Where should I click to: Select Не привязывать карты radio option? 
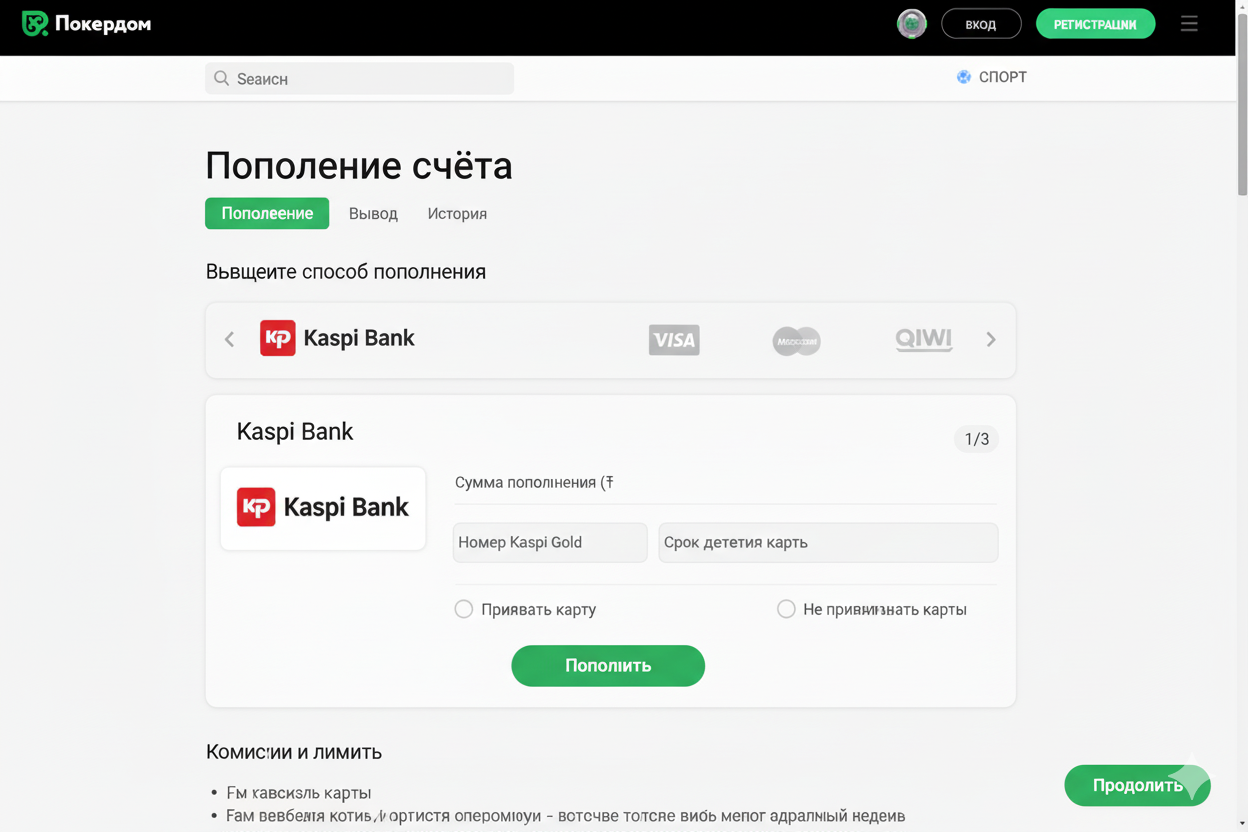click(786, 609)
